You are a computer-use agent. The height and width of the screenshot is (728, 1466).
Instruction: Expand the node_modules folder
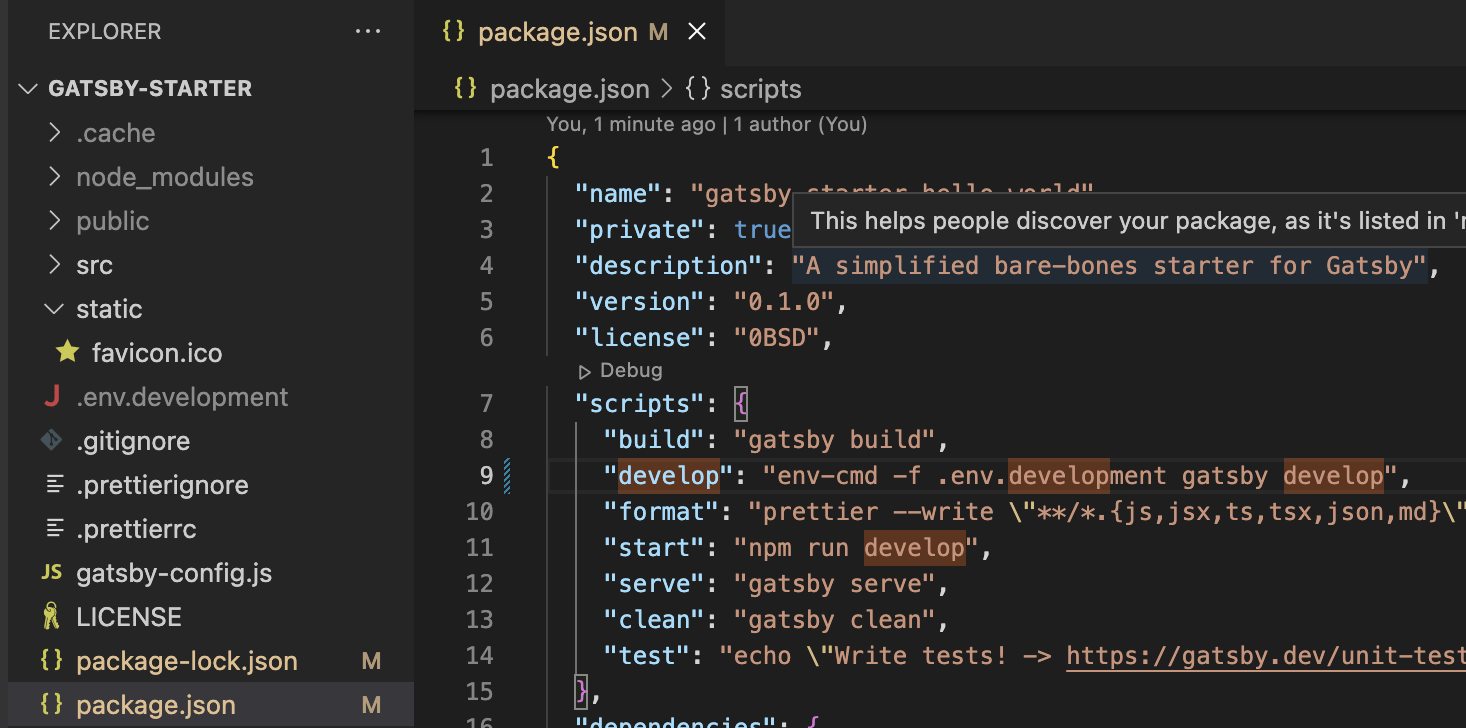click(x=54, y=177)
